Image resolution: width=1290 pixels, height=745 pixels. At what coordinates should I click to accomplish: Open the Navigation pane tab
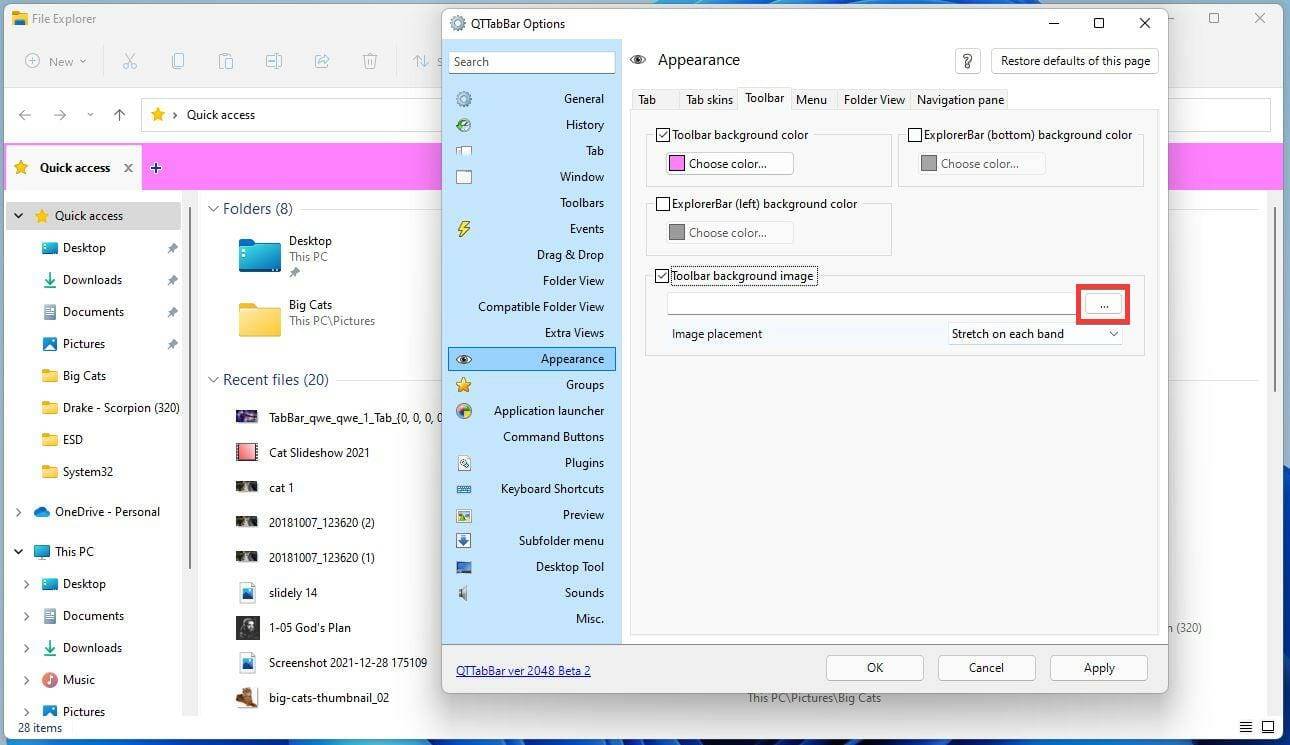click(959, 99)
